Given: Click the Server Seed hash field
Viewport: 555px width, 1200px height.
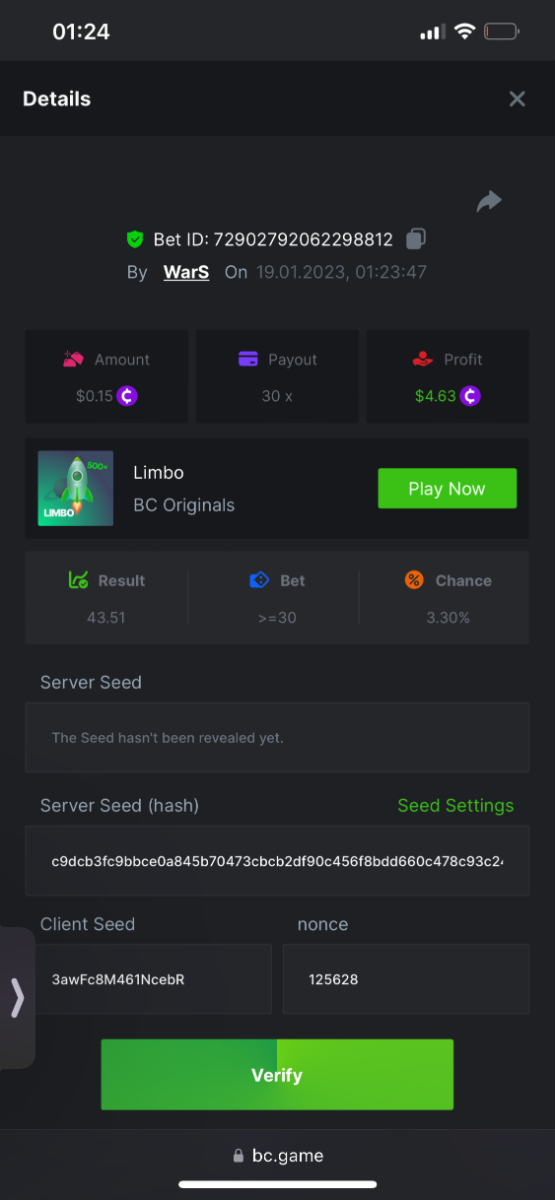Looking at the screenshot, I should pos(277,861).
